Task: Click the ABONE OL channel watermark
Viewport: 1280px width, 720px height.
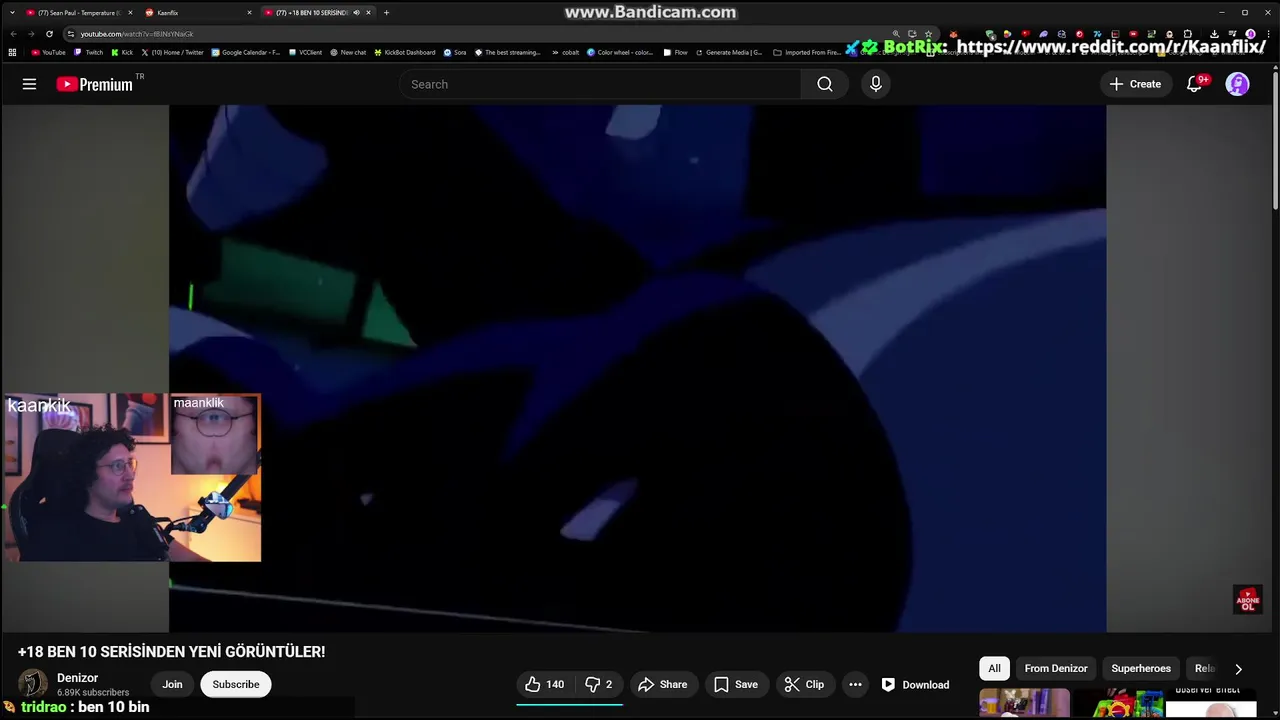Action: 1247,599
